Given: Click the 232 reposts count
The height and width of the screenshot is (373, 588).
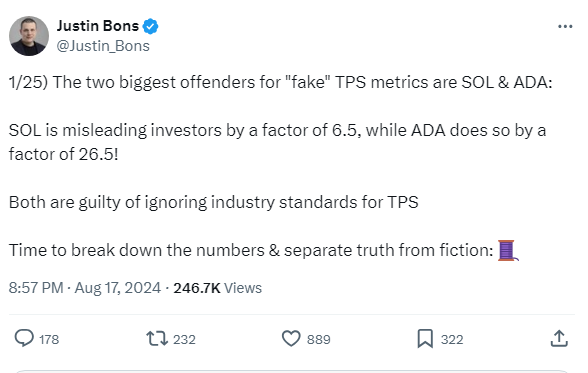Looking at the screenshot, I should click(x=184, y=339).
